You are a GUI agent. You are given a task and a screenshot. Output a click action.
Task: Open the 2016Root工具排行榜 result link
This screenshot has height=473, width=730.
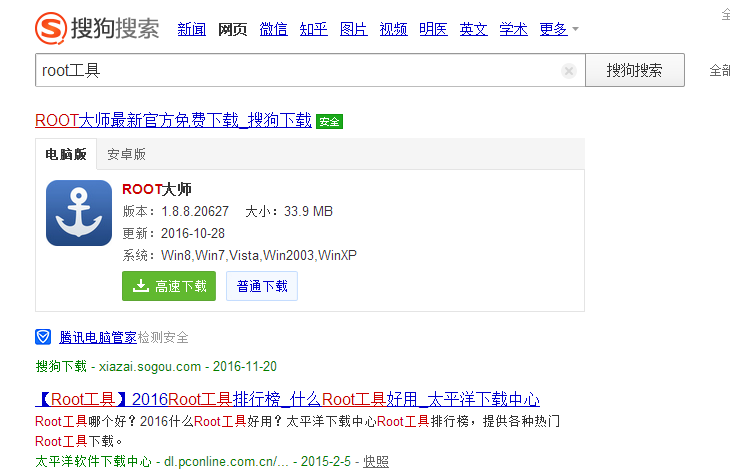pyautogui.click(x=288, y=399)
